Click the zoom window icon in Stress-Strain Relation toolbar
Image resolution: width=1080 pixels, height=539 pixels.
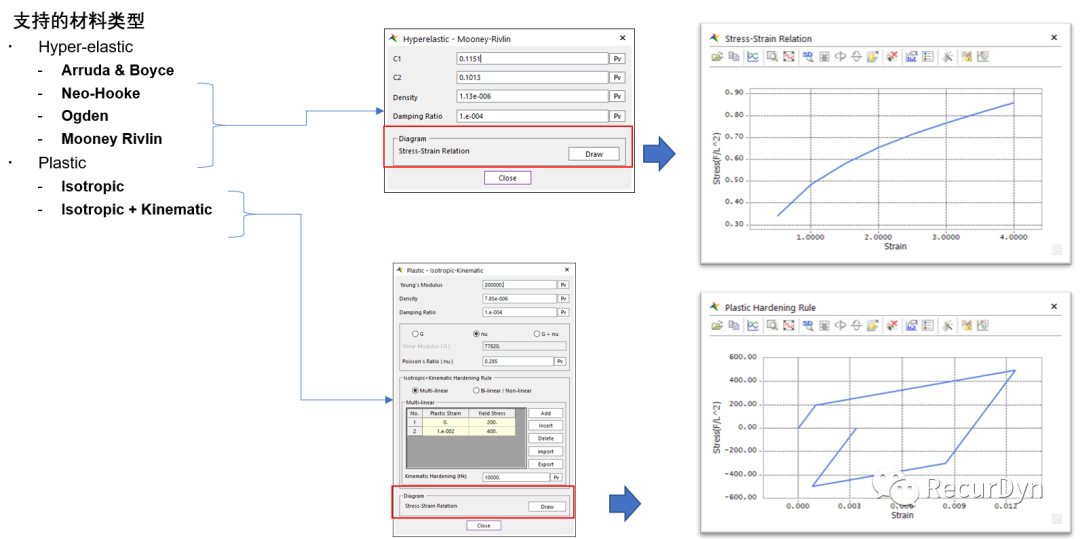(x=772, y=57)
